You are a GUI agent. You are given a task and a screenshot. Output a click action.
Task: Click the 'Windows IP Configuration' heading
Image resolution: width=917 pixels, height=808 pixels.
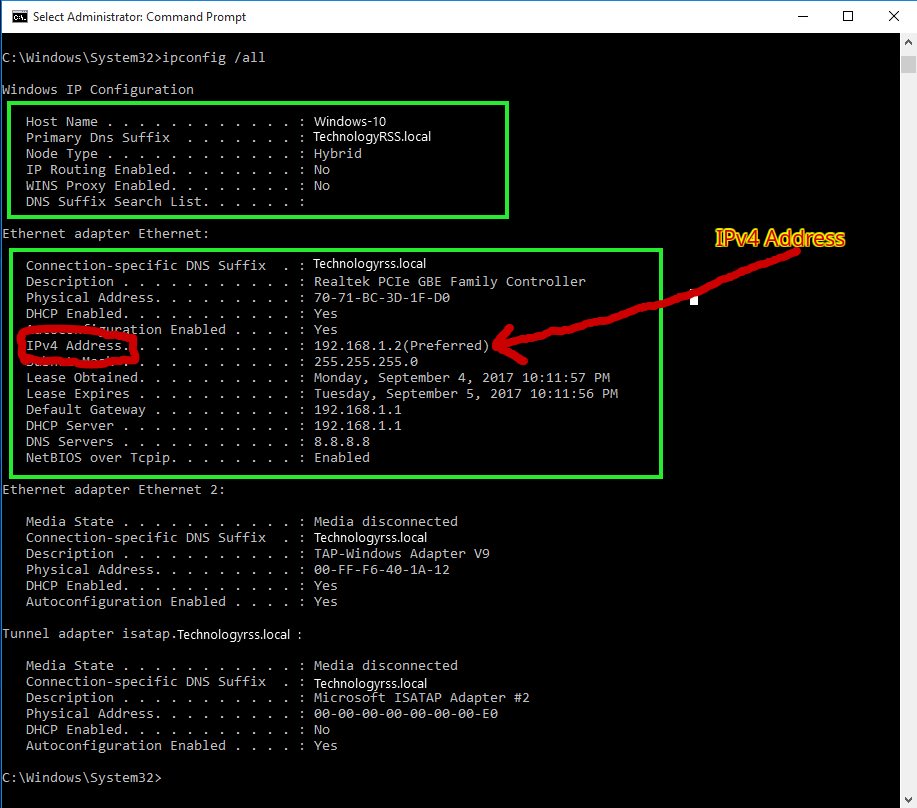(x=98, y=89)
